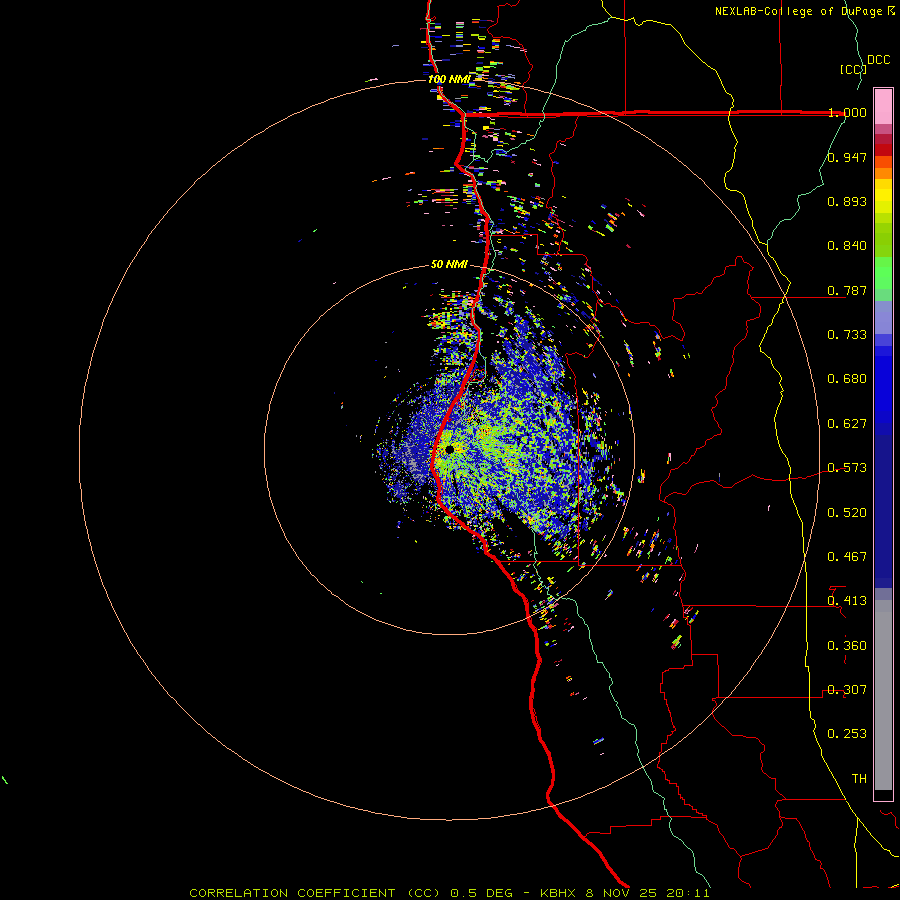
Task: Click the 20:11 timestamp in caption
Action: [688, 893]
